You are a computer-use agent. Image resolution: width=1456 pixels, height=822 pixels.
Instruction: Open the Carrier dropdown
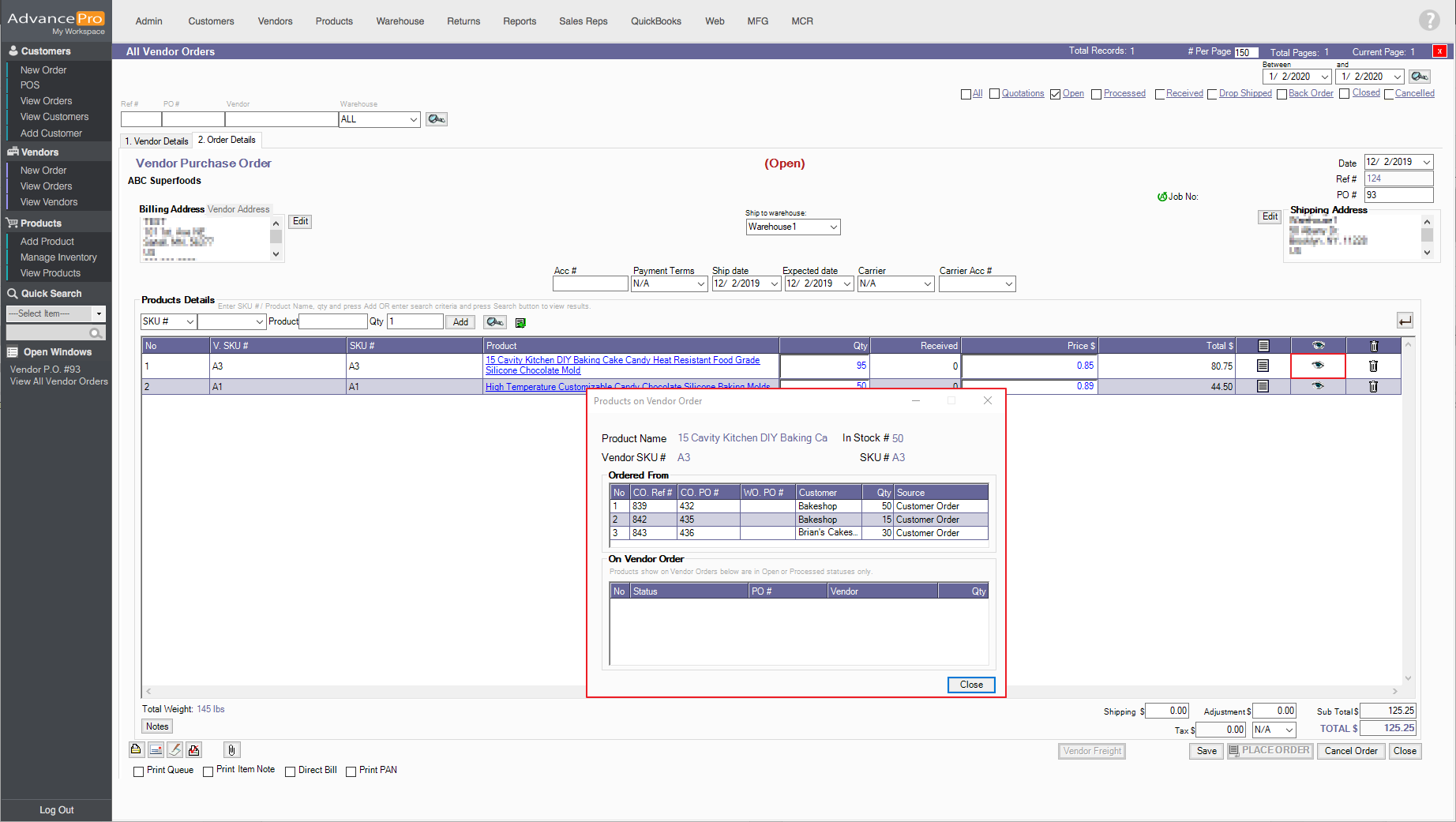pos(895,284)
